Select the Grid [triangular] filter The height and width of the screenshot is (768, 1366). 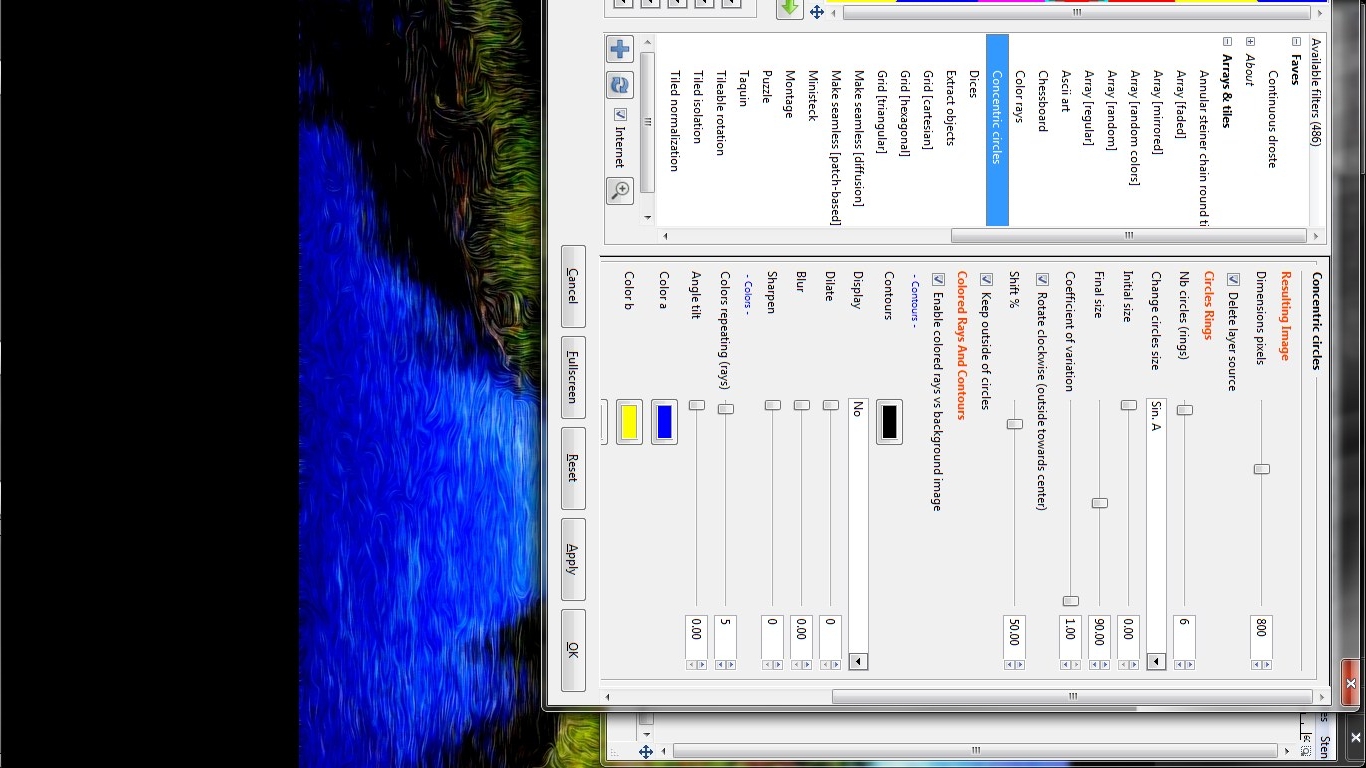point(882,111)
